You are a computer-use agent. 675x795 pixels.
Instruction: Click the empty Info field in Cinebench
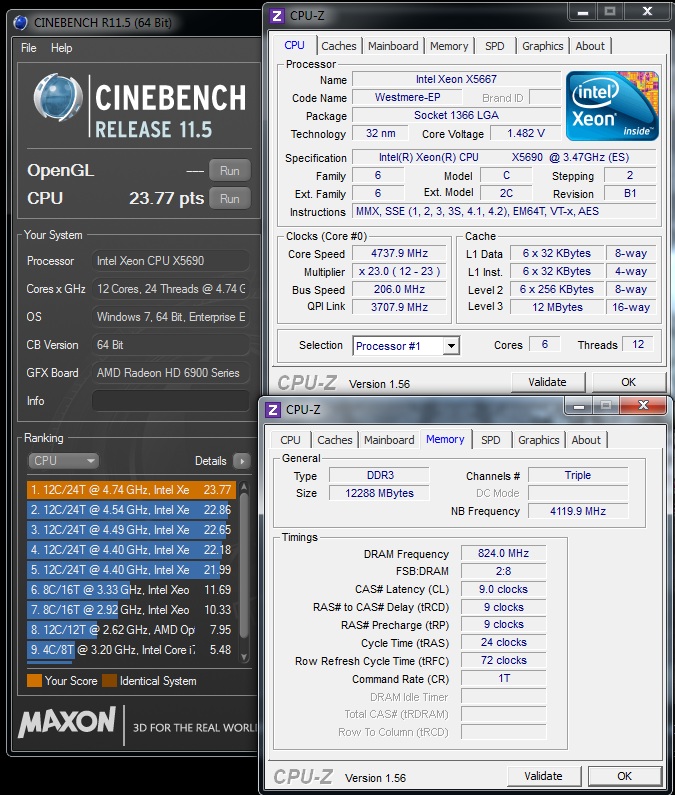[x=170, y=401]
